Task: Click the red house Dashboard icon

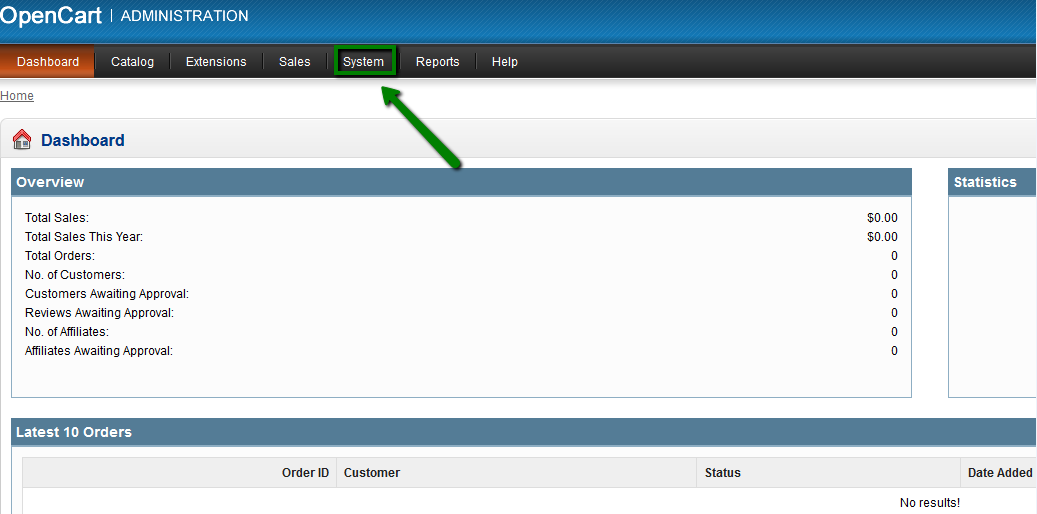Action: pyautogui.click(x=22, y=140)
